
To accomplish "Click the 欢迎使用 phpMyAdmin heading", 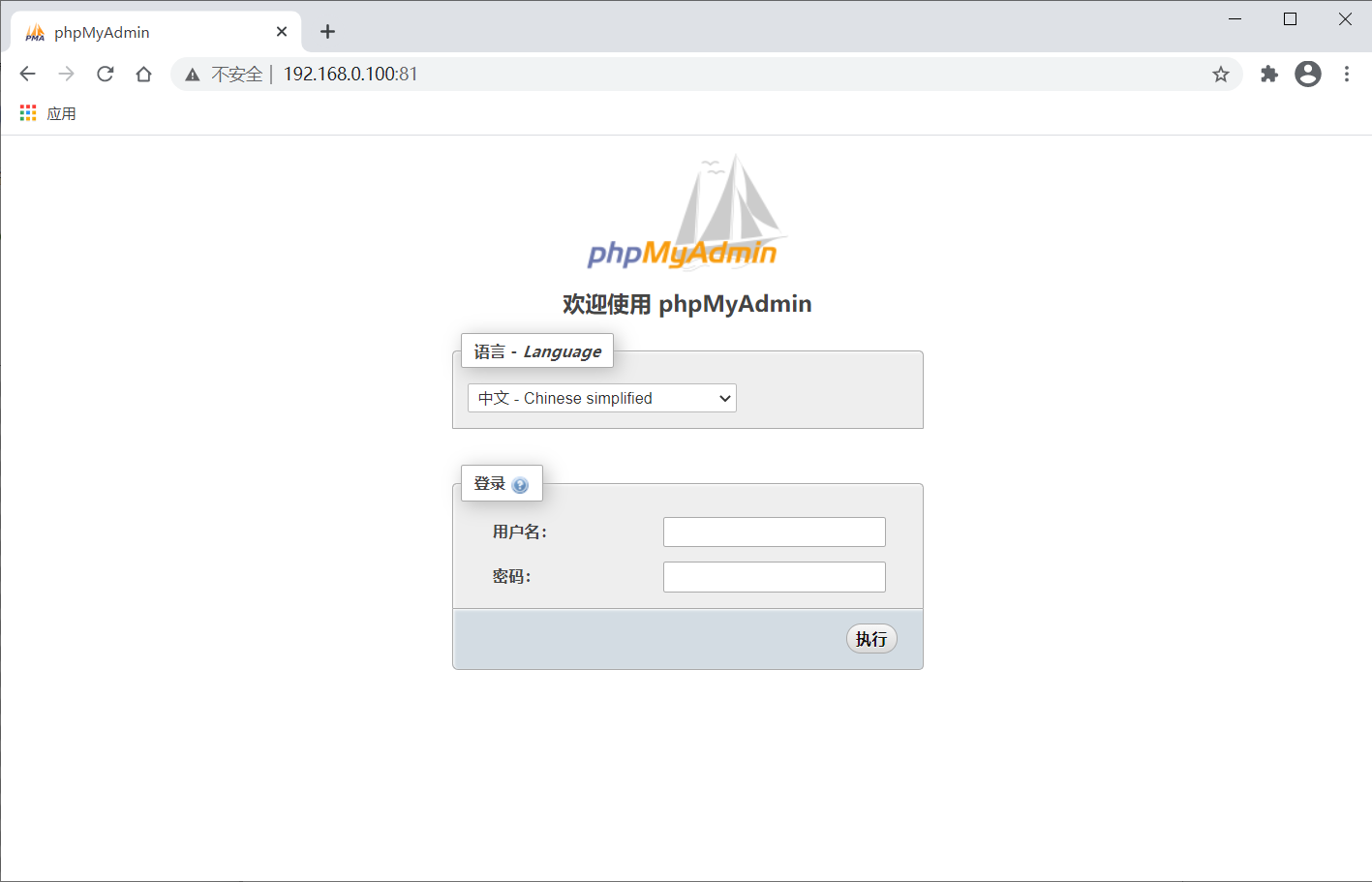I will [687, 304].
